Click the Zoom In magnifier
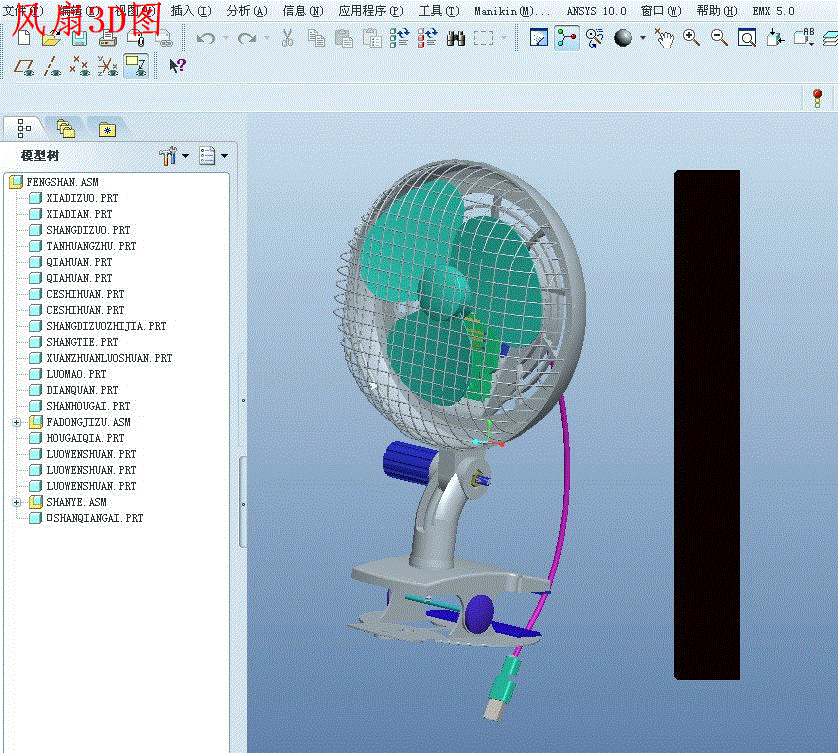The image size is (838, 753). tap(692, 38)
